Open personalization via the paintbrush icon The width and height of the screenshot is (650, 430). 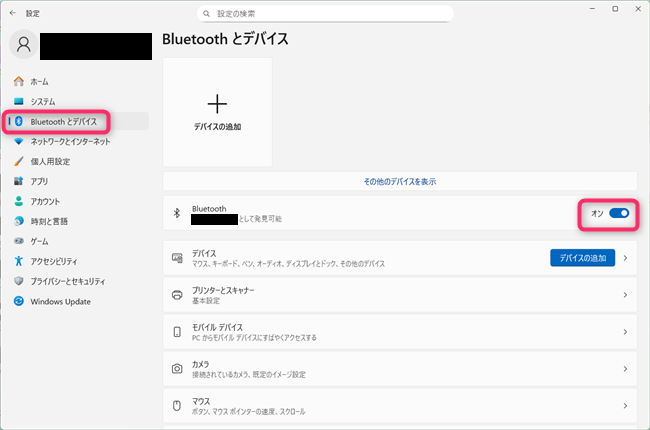click(18, 161)
